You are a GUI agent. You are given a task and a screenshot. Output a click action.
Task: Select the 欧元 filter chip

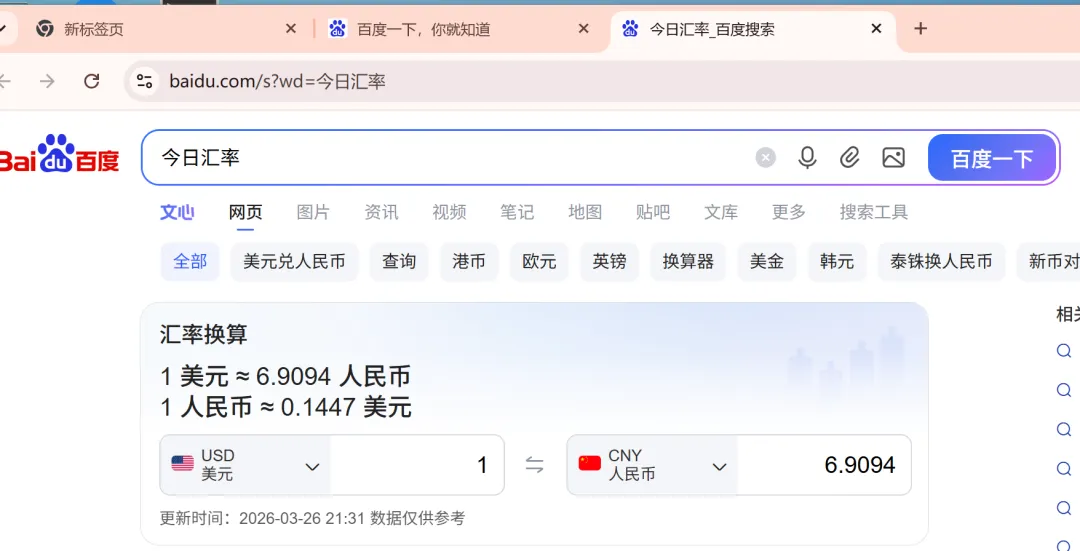click(x=539, y=262)
